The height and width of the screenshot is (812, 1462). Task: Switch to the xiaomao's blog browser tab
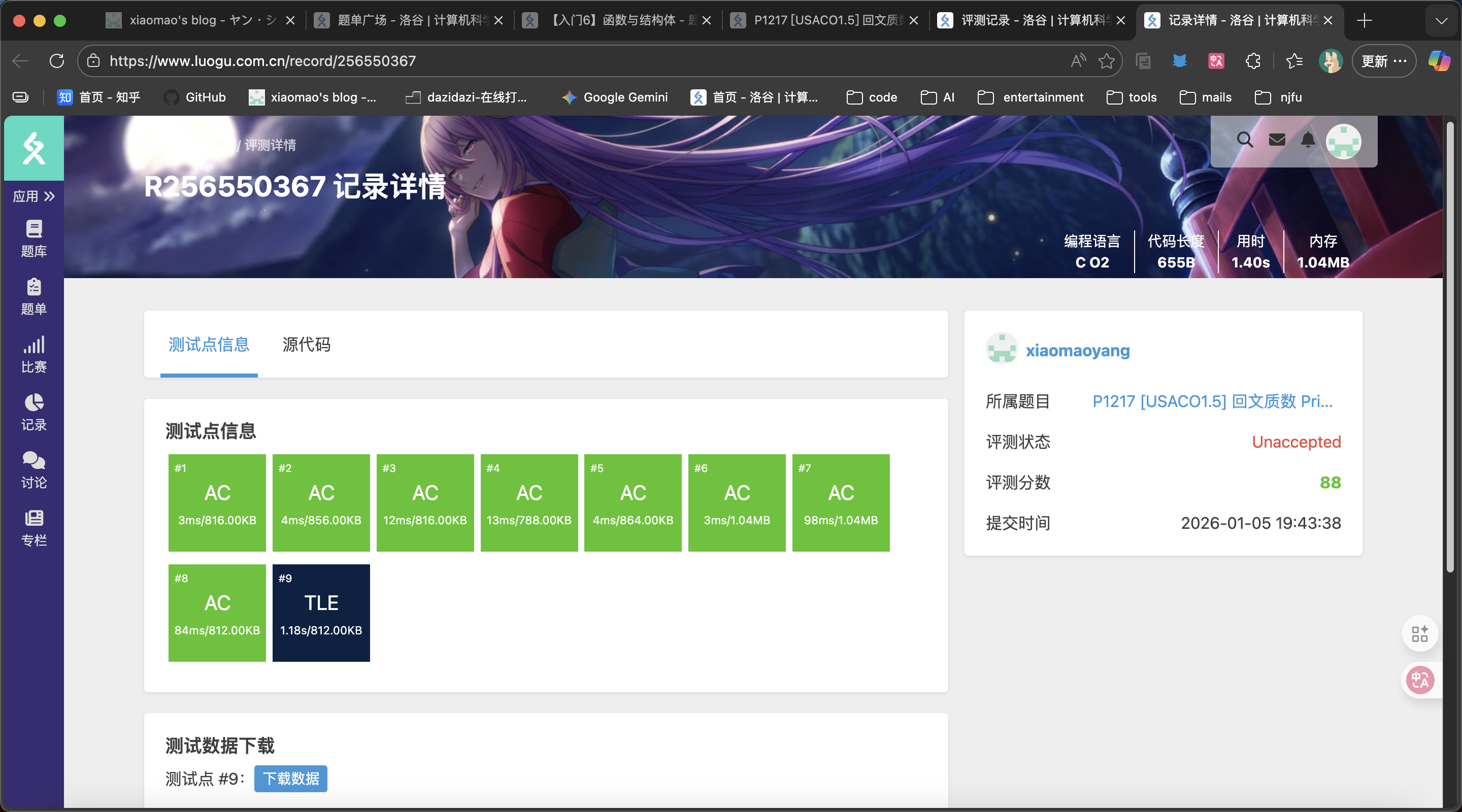tap(201, 21)
